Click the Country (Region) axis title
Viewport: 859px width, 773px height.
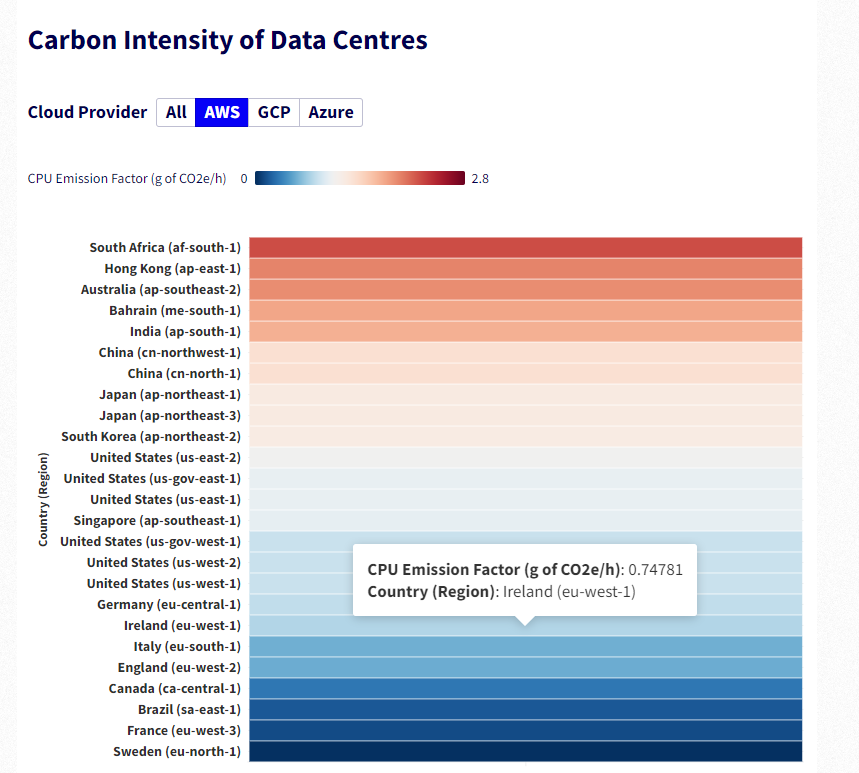pos(42,499)
